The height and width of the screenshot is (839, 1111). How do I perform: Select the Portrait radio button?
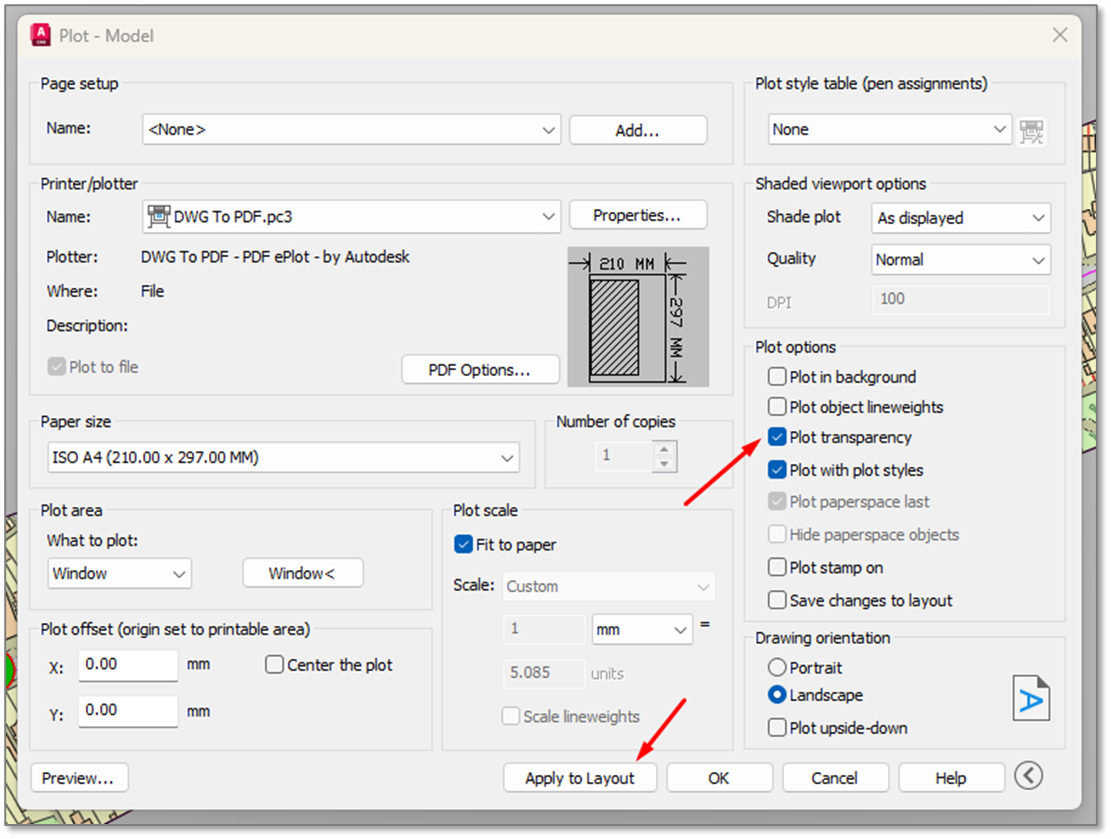[777, 667]
